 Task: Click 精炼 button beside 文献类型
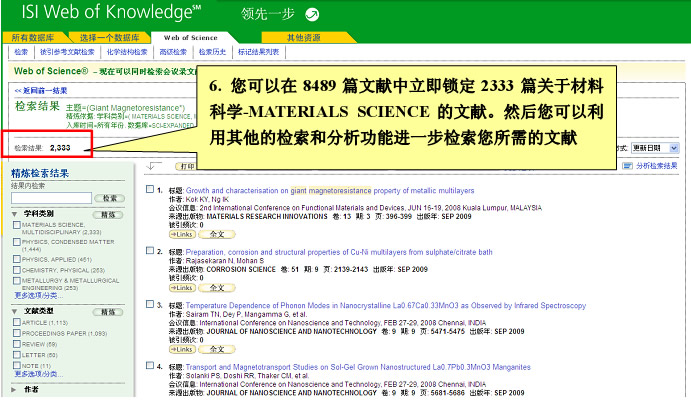point(108,312)
